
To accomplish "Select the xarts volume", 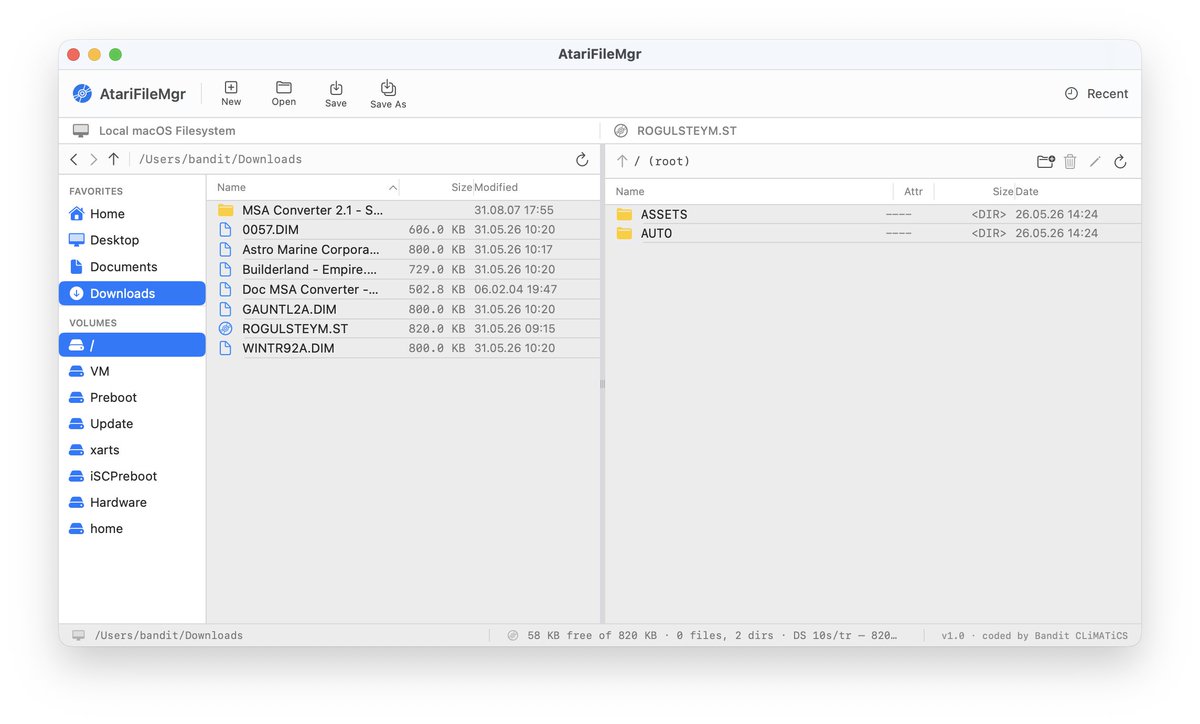I will coord(132,450).
